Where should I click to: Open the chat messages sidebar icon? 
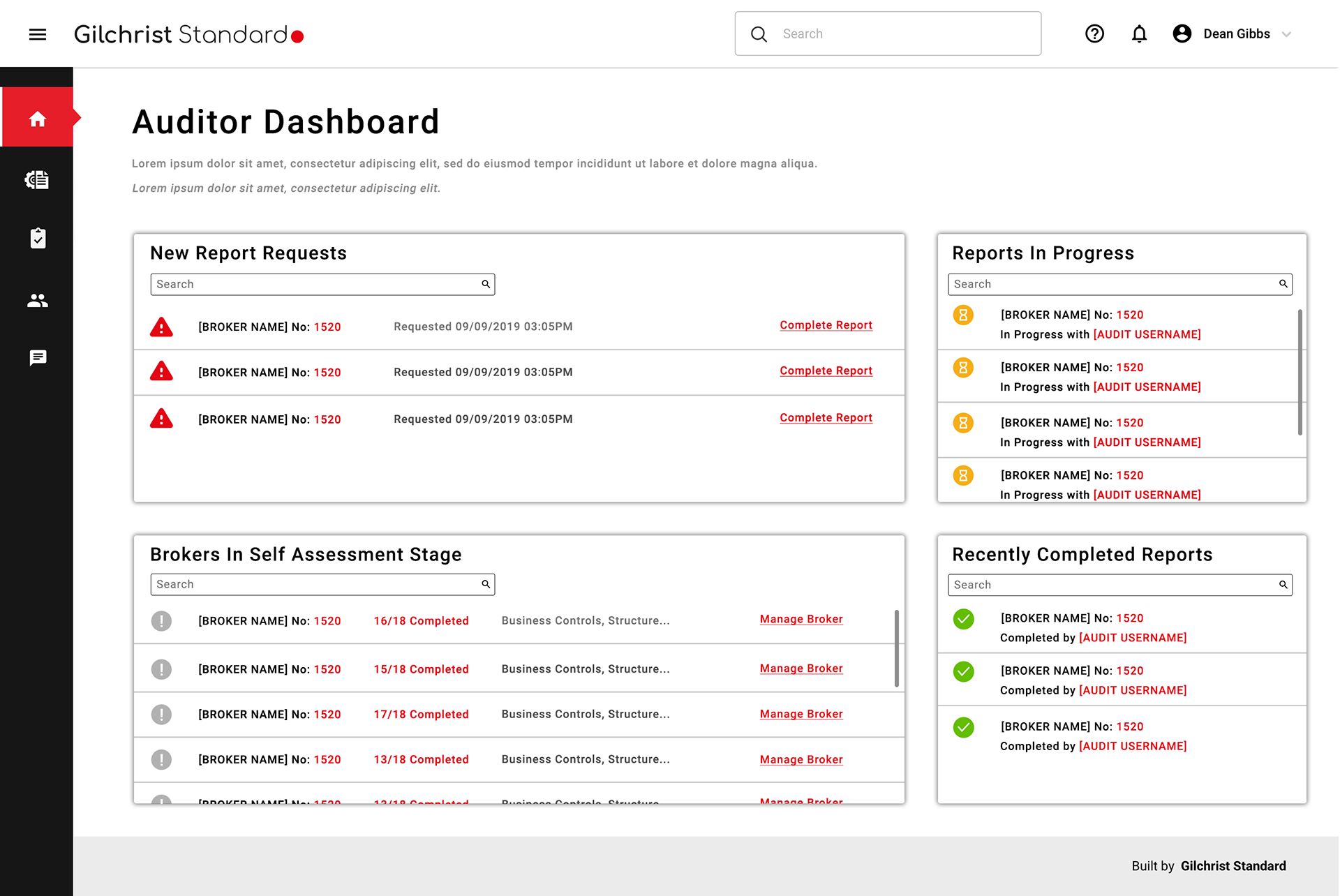(38, 358)
